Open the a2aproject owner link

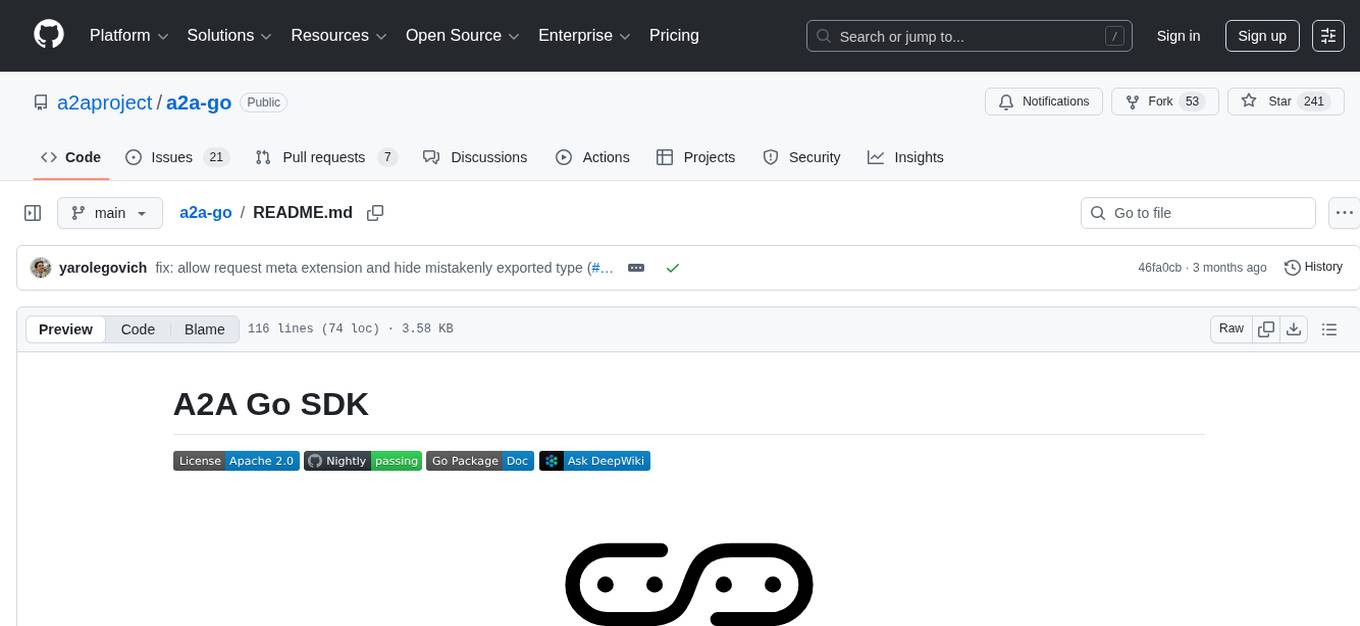tap(105, 102)
